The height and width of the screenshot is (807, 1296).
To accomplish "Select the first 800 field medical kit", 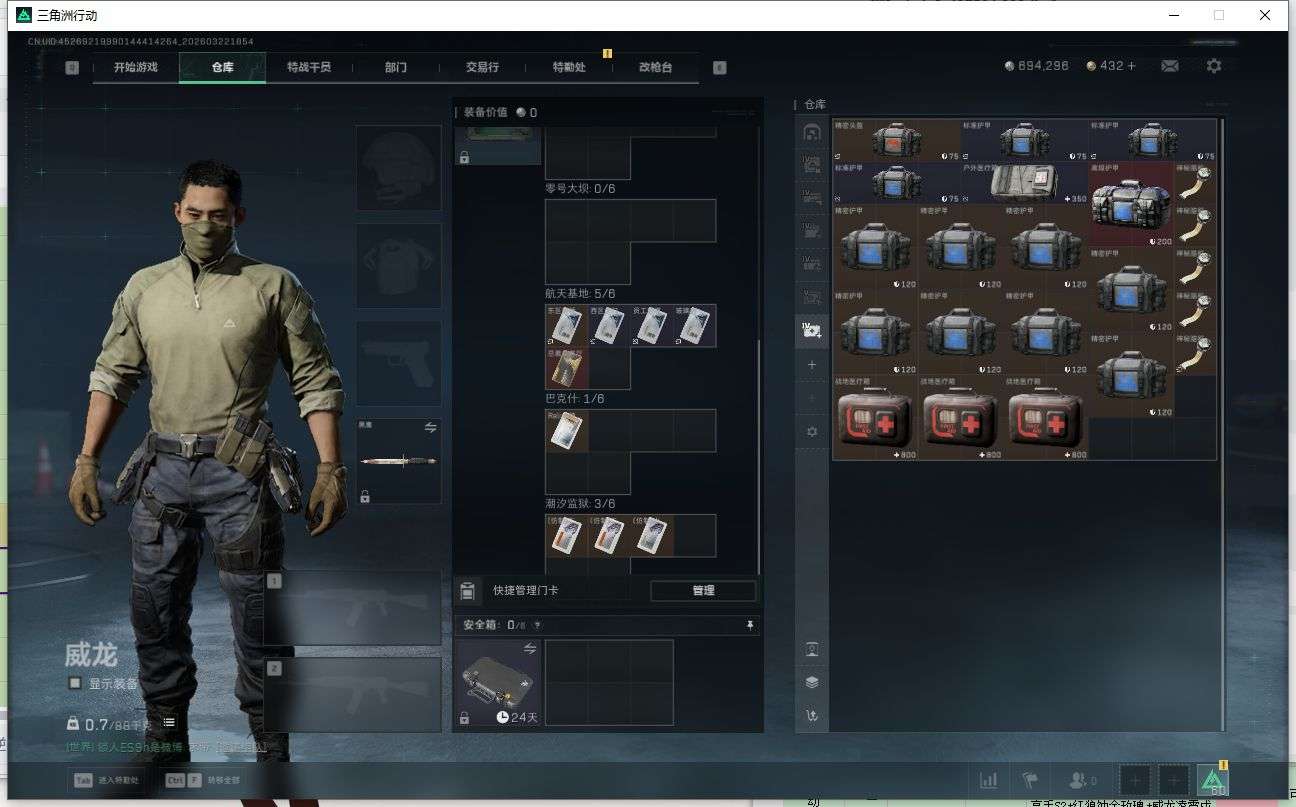I will tap(875, 418).
